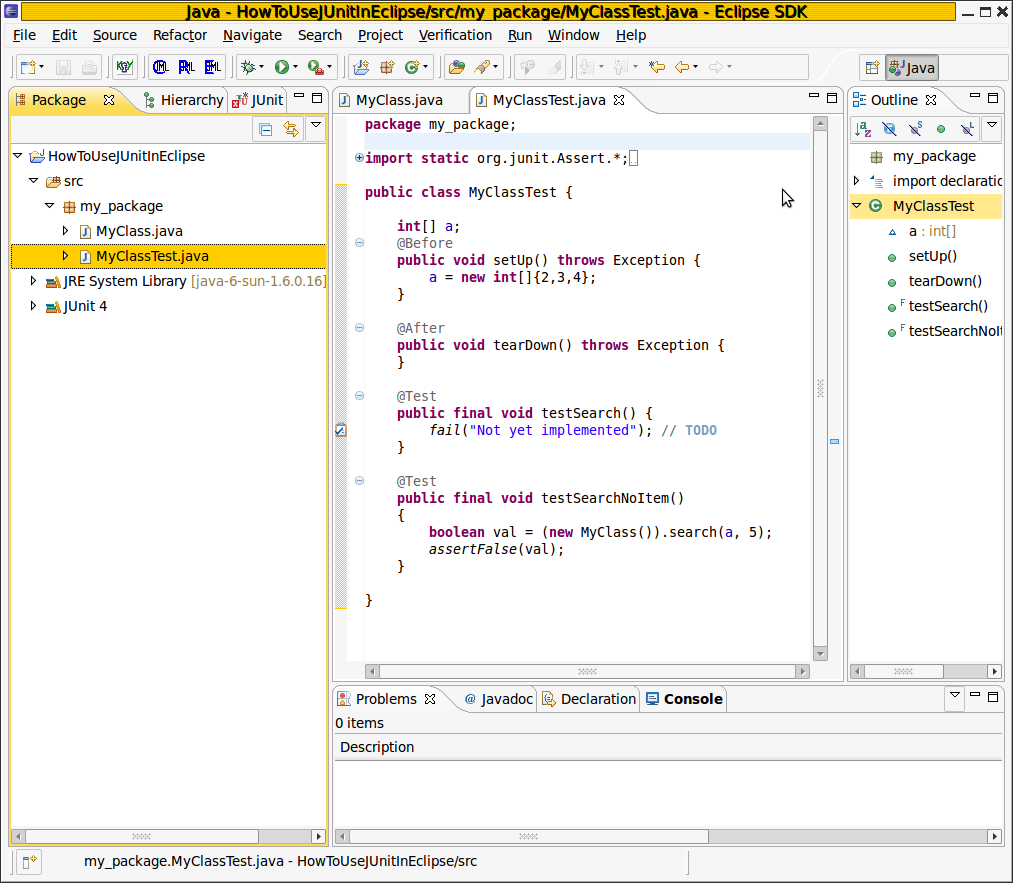
Task: Open the Navigate menu
Action: click(x=252, y=36)
